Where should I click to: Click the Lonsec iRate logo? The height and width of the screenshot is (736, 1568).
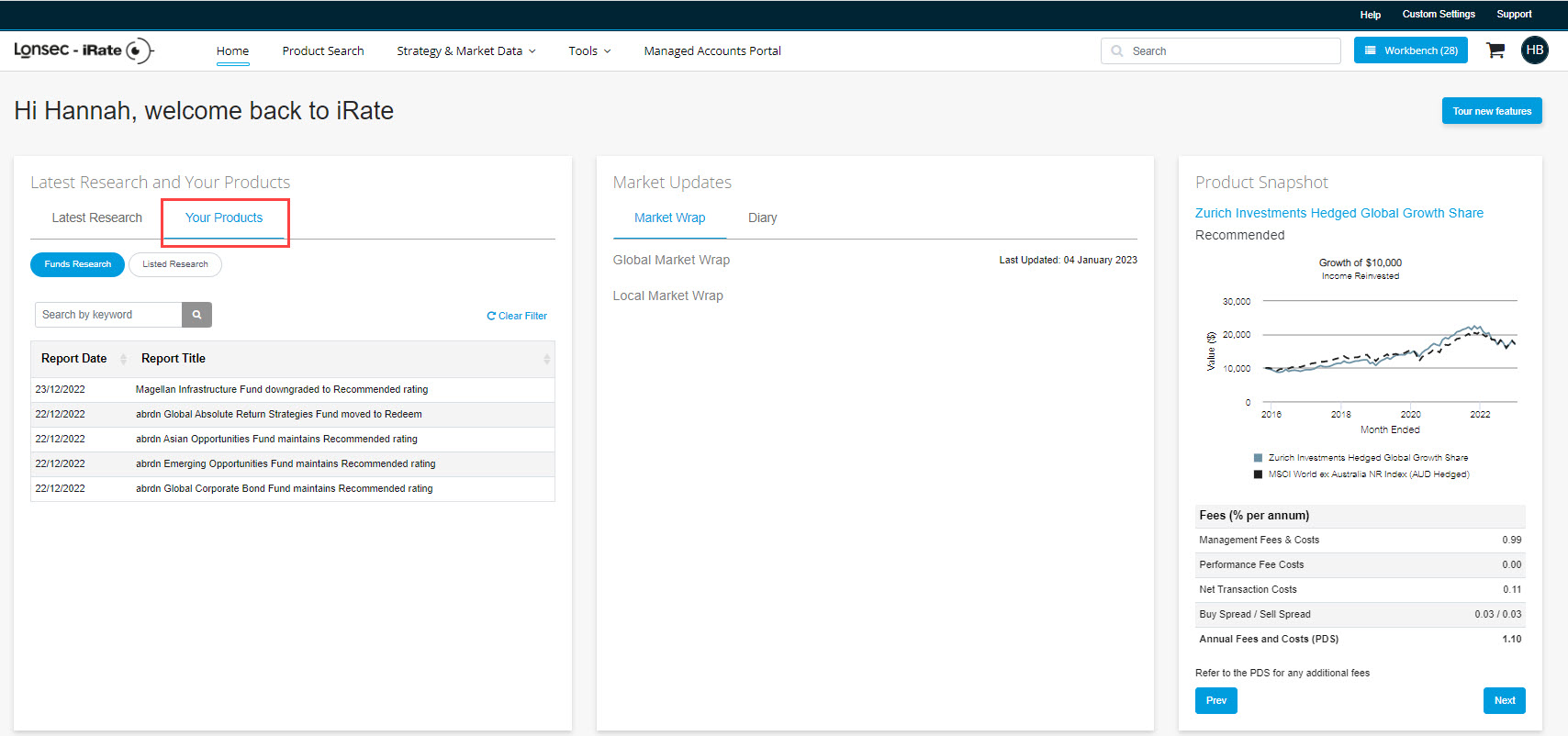[84, 50]
